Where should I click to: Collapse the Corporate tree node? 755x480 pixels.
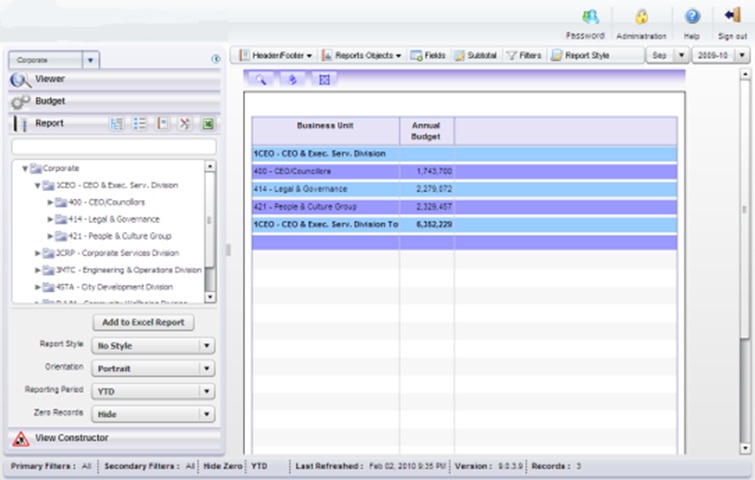pos(25,169)
